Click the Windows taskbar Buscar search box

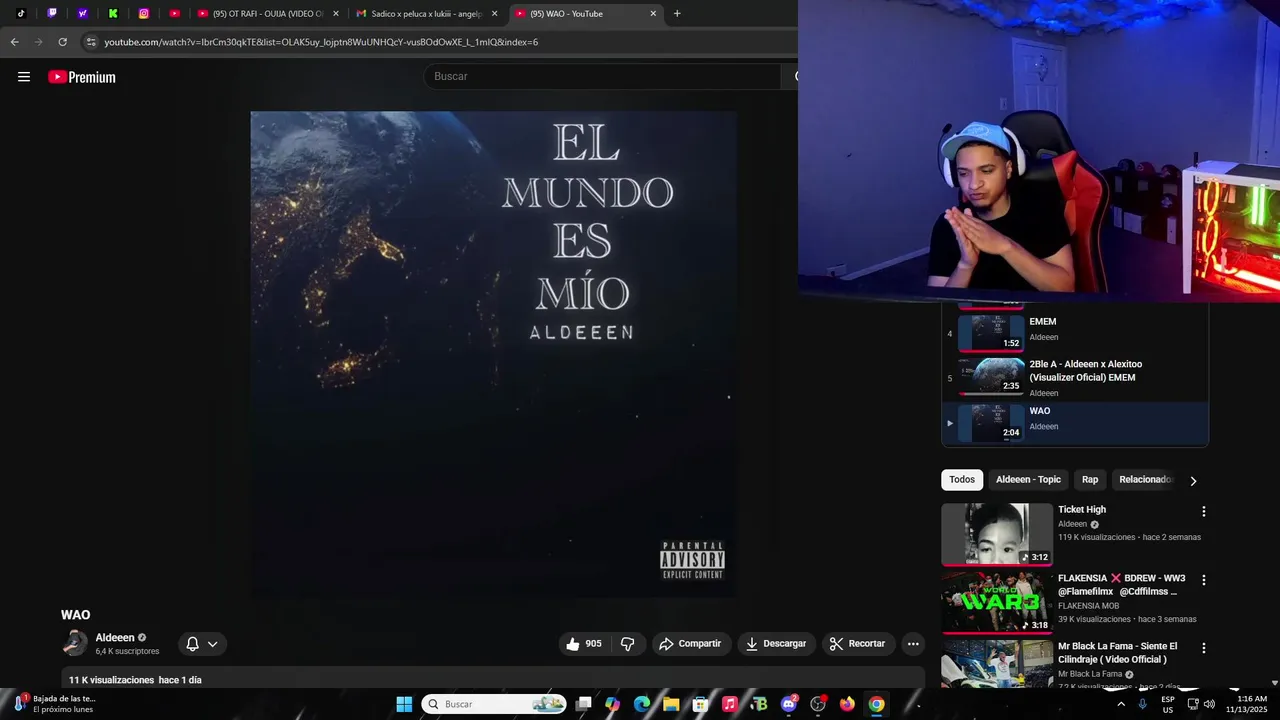(494, 704)
